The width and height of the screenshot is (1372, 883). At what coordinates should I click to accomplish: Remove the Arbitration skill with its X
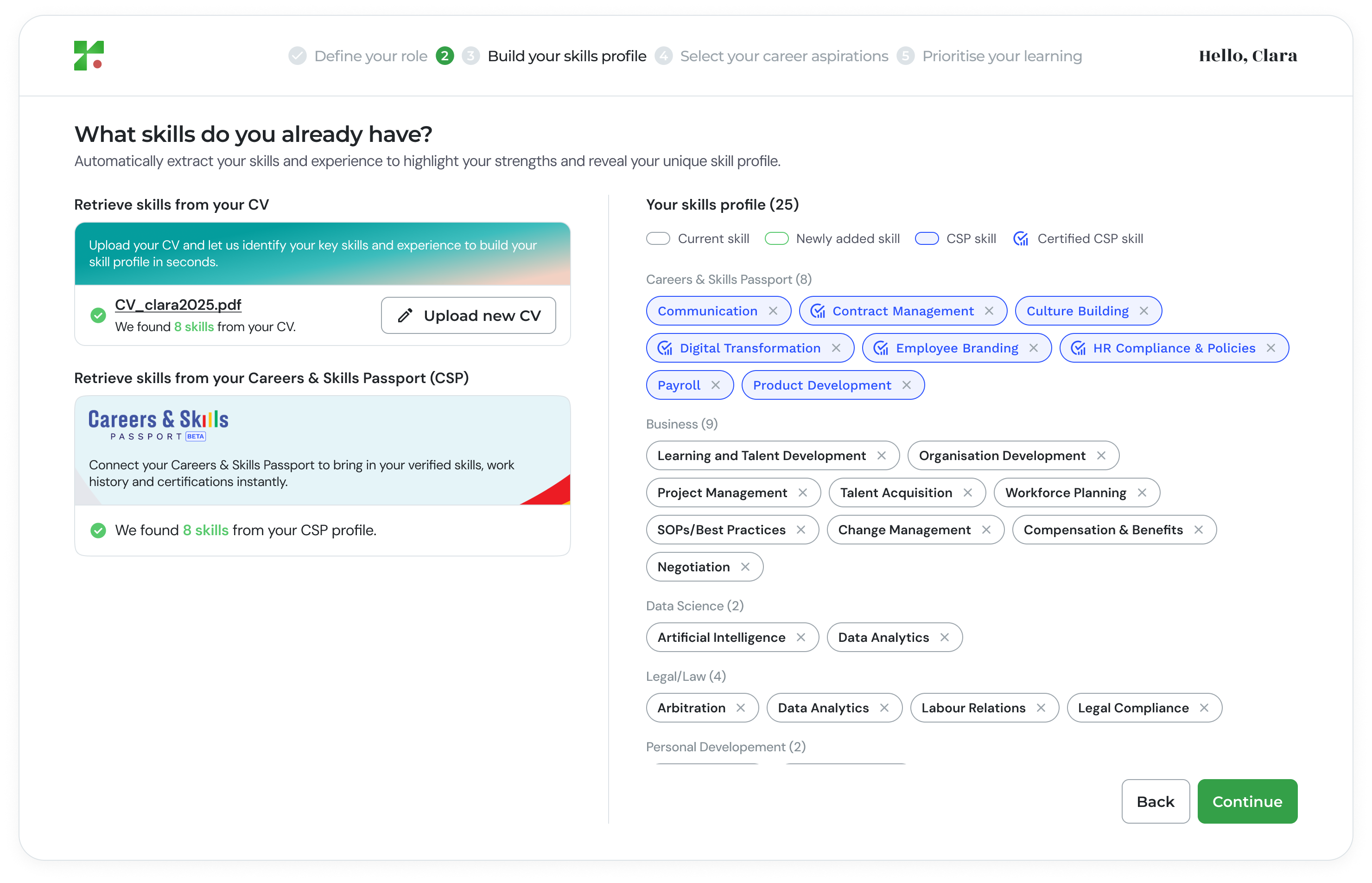click(741, 708)
